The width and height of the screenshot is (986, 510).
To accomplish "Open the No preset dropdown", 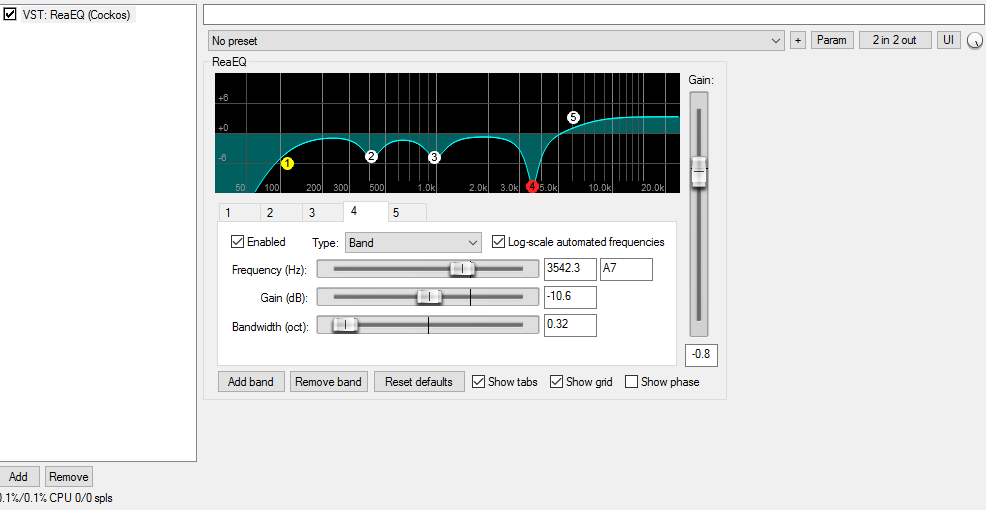I will [x=496, y=41].
